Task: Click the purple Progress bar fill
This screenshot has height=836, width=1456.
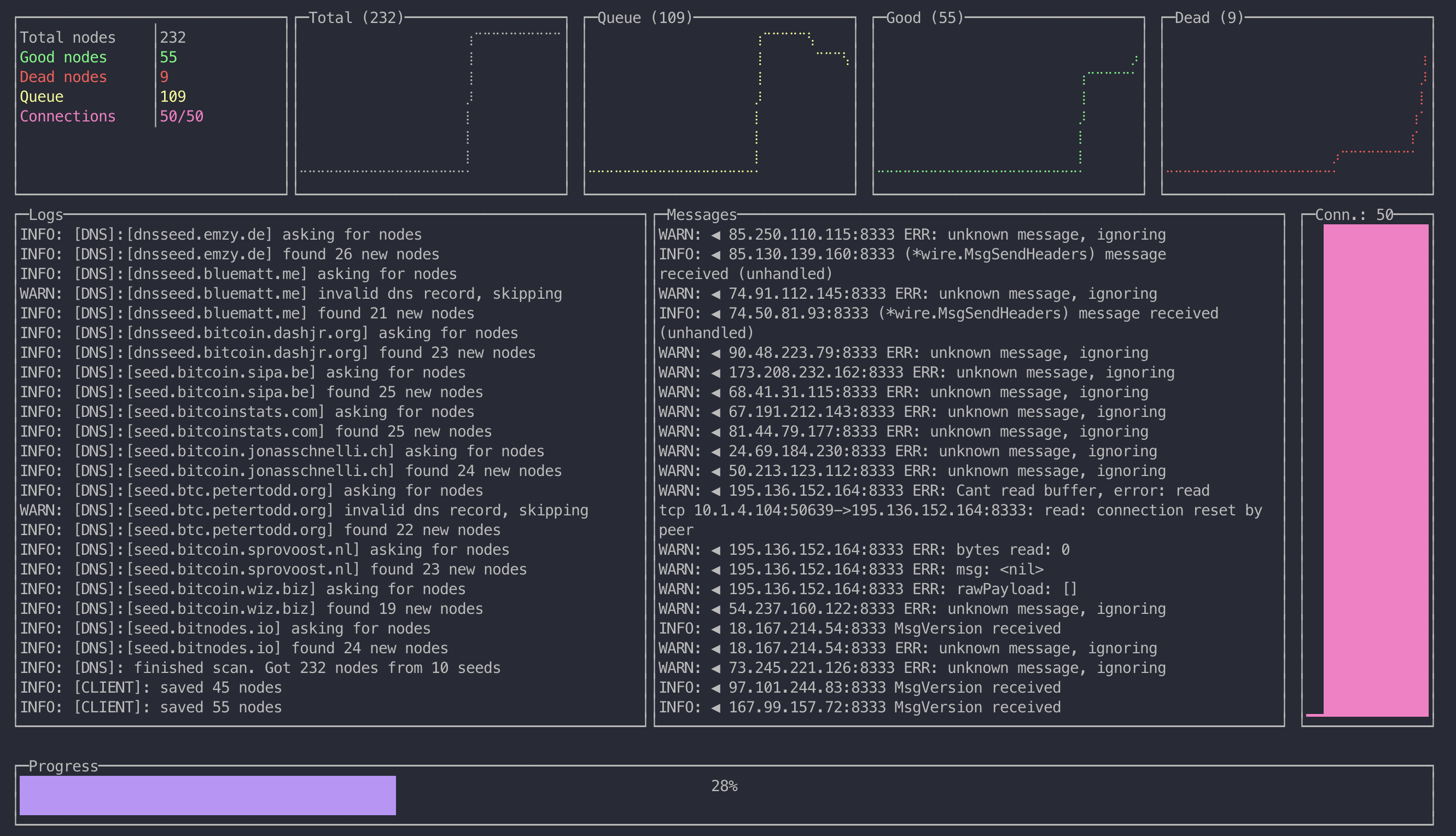Action: pos(207,795)
